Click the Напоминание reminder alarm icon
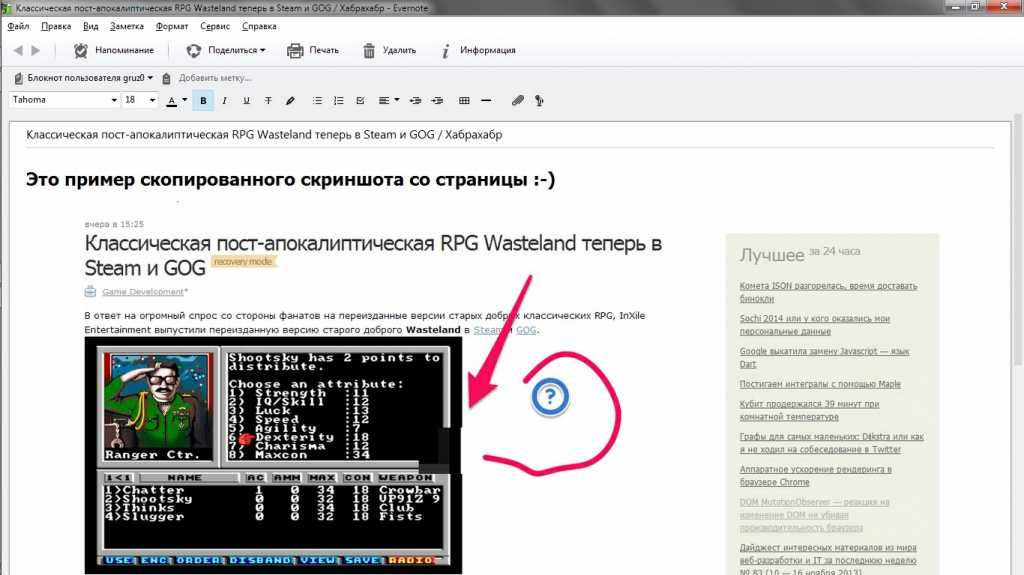This screenshot has width=1024, height=575. point(81,50)
